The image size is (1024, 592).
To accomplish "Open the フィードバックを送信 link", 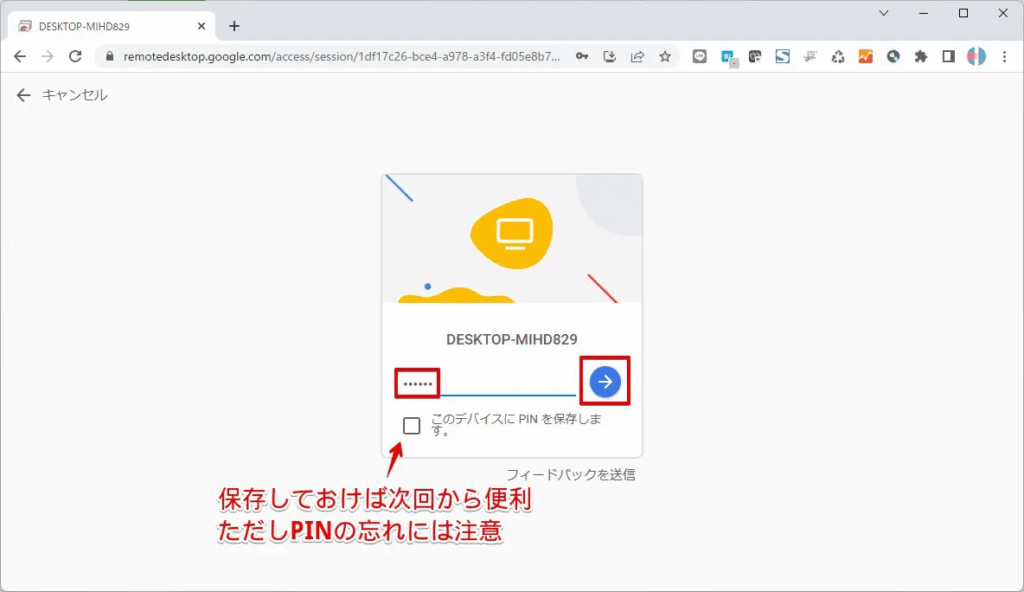I will click(570, 474).
